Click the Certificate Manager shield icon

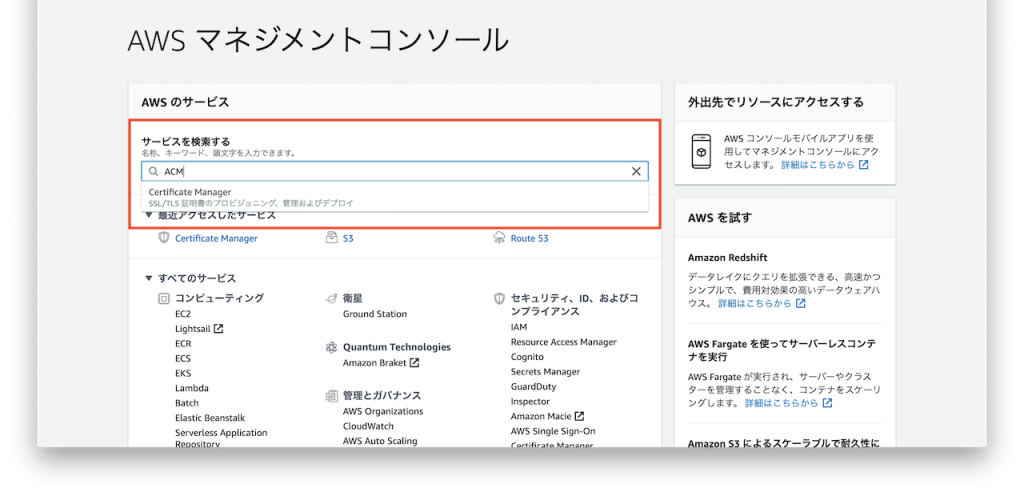(164, 238)
